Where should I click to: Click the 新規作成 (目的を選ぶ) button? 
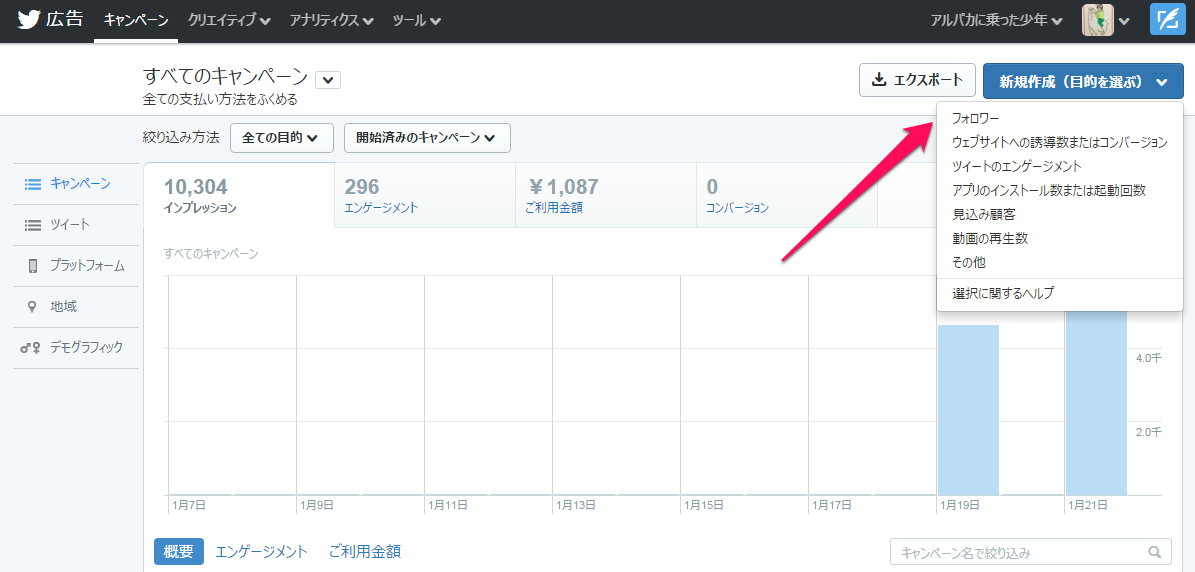pos(1082,81)
